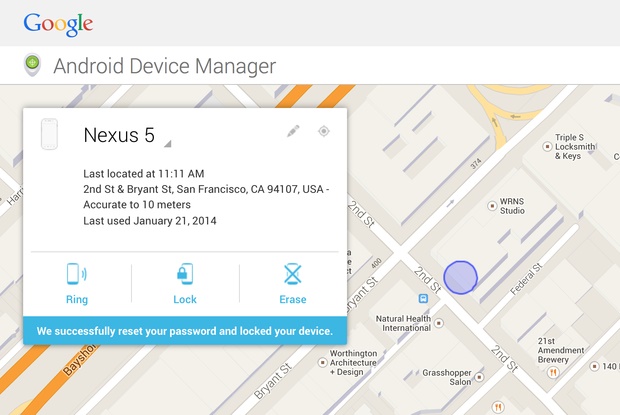Screen dimensions: 620x415
Task: Click the WRNS Studio map marker
Action: tap(492, 206)
